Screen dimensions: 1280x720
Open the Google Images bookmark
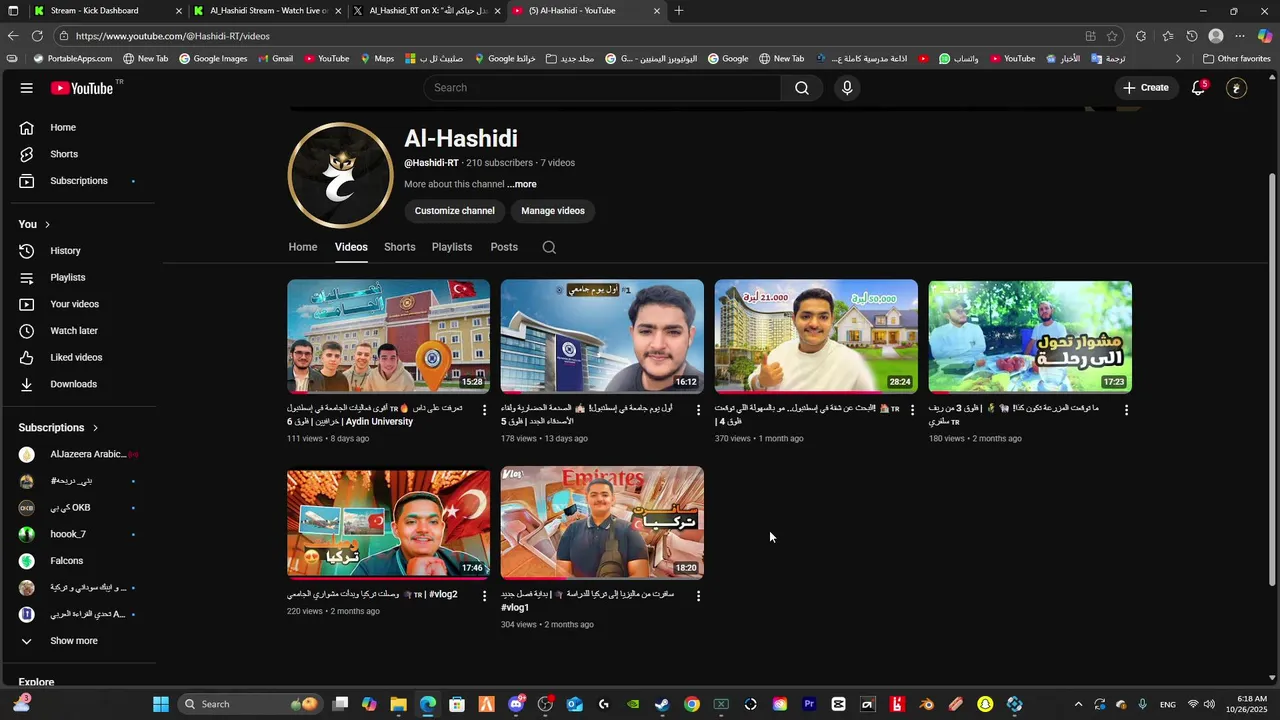(213, 59)
